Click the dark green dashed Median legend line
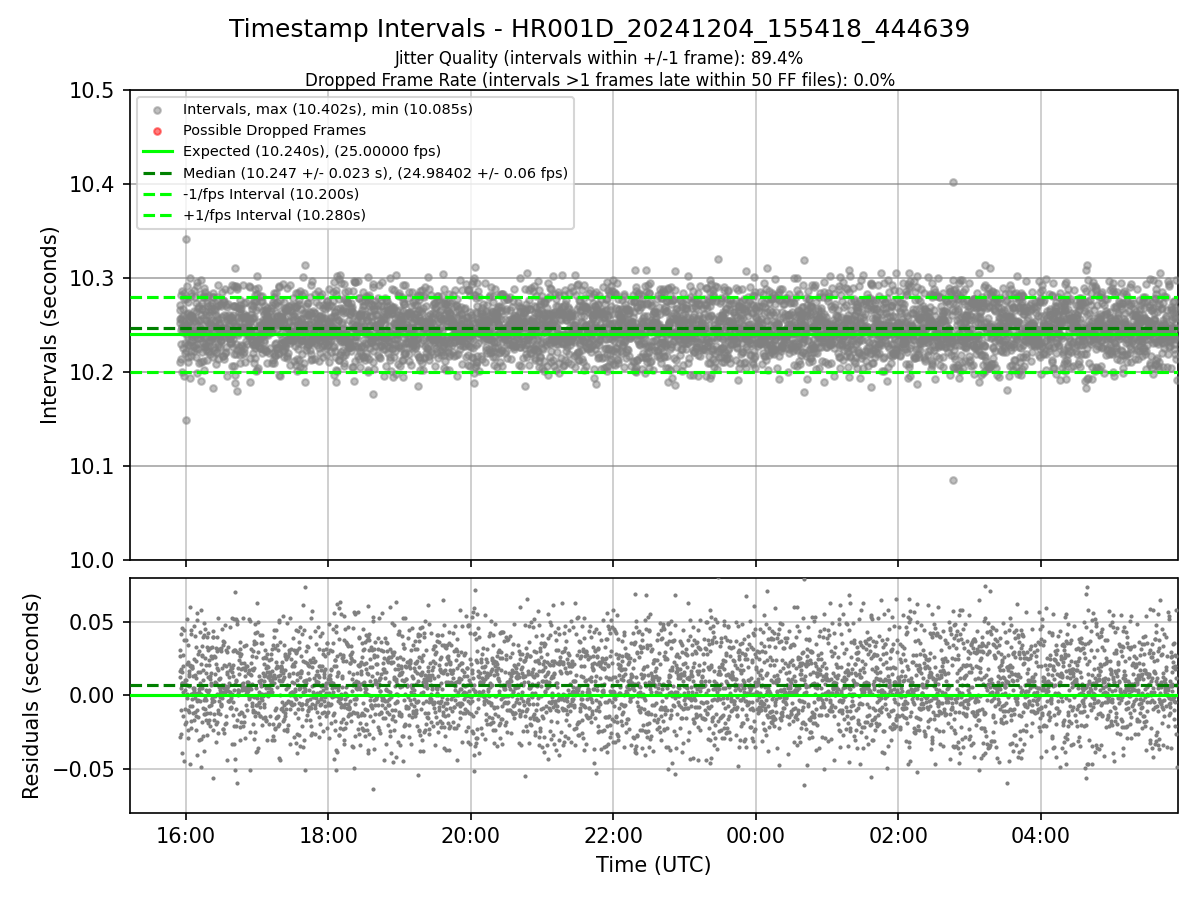Screen dimensions: 1200x900 tap(157, 173)
